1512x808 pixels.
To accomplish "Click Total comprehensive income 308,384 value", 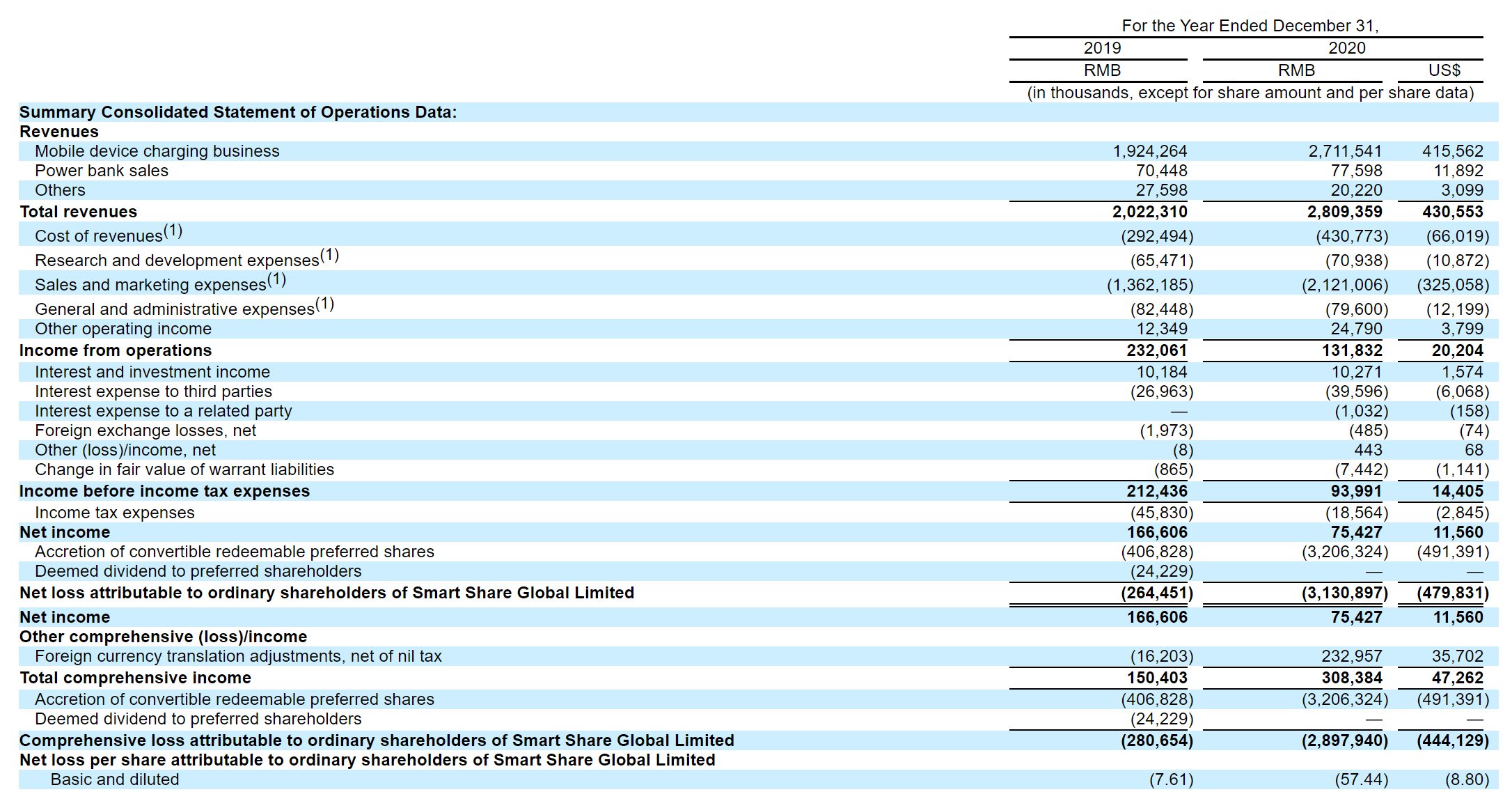I will pos(1344,678).
